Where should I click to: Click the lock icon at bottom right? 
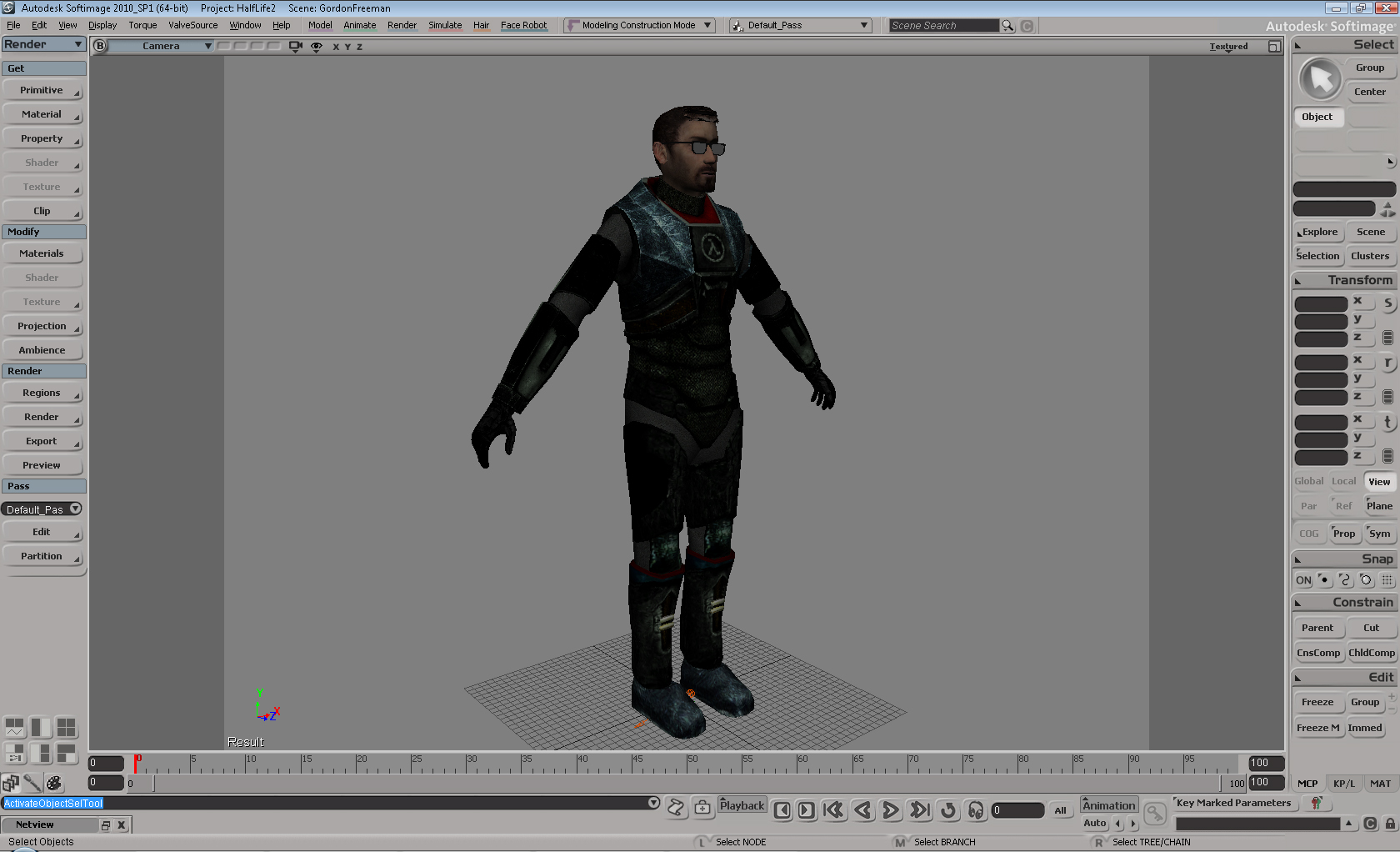[1390, 823]
